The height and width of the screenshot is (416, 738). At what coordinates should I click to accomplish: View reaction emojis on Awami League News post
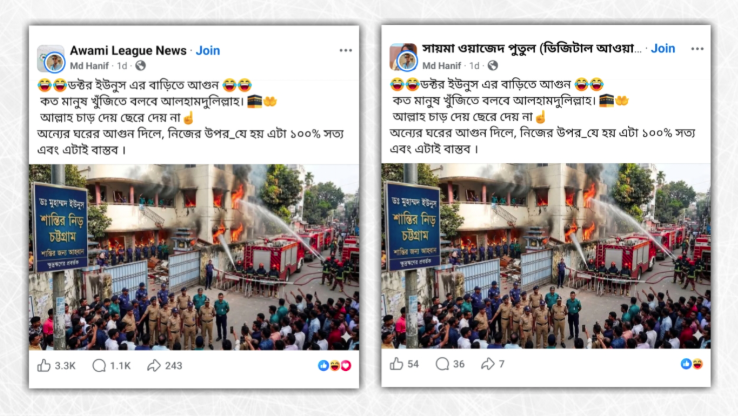click(335, 366)
